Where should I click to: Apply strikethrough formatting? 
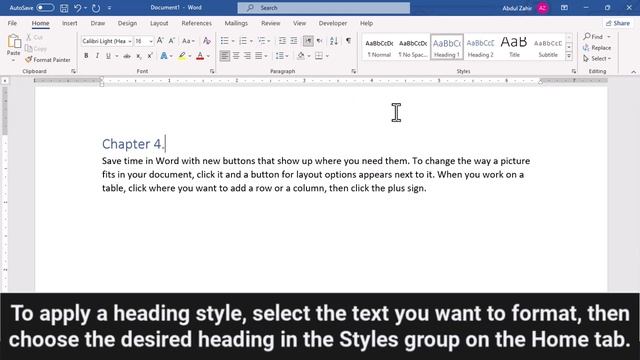(x=127, y=56)
